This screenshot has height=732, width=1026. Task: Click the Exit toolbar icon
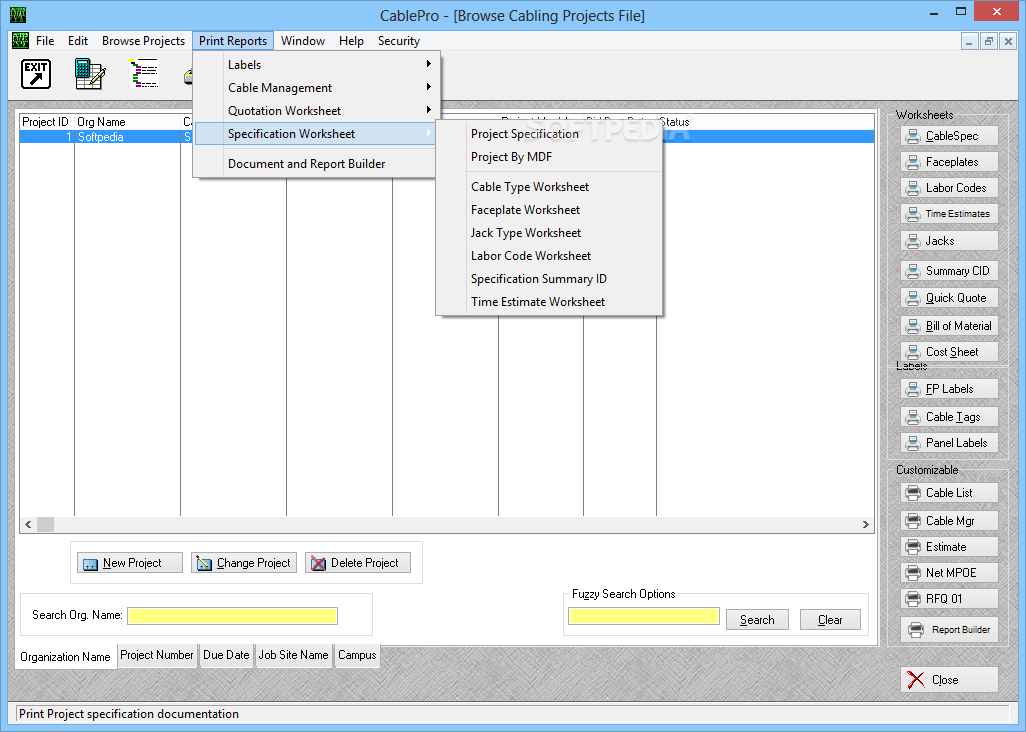point(35,74)
